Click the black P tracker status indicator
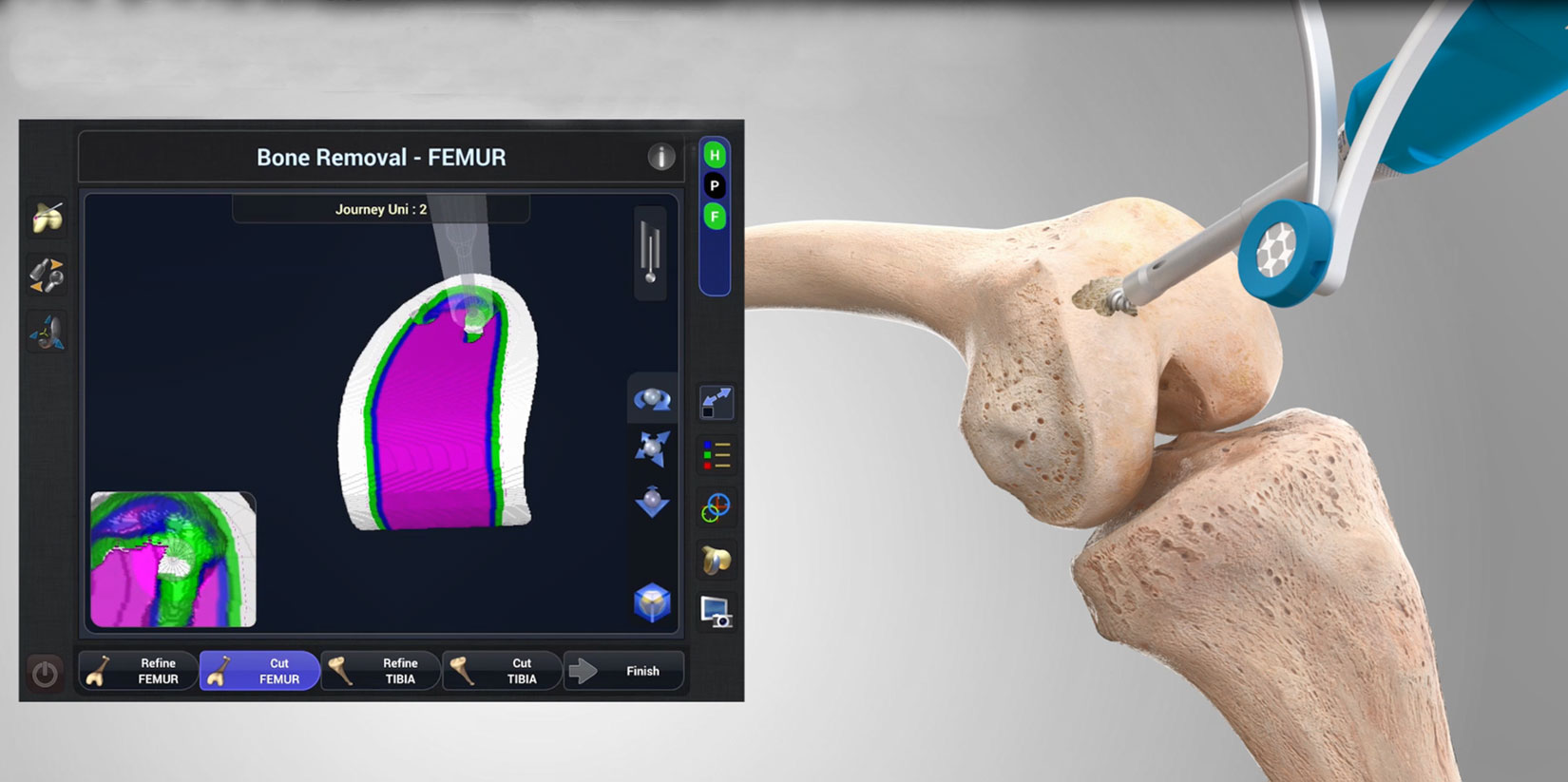This screenshot has height=782, width=1568. click(x=715, y=186)
